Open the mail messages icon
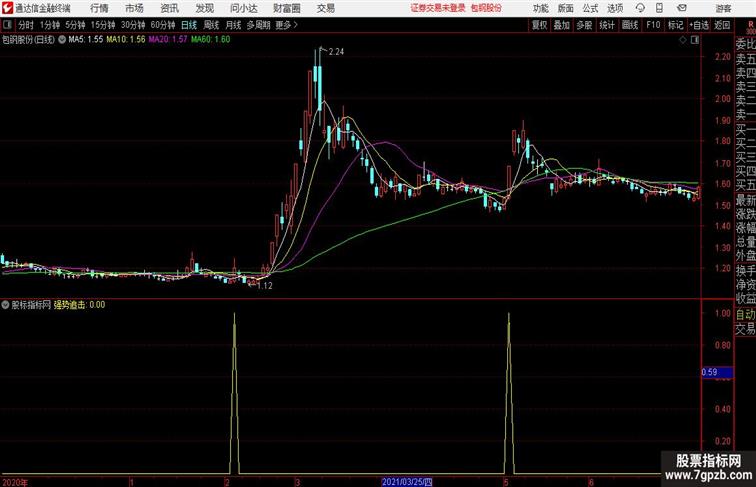The image size is (756, 487). 682,8
